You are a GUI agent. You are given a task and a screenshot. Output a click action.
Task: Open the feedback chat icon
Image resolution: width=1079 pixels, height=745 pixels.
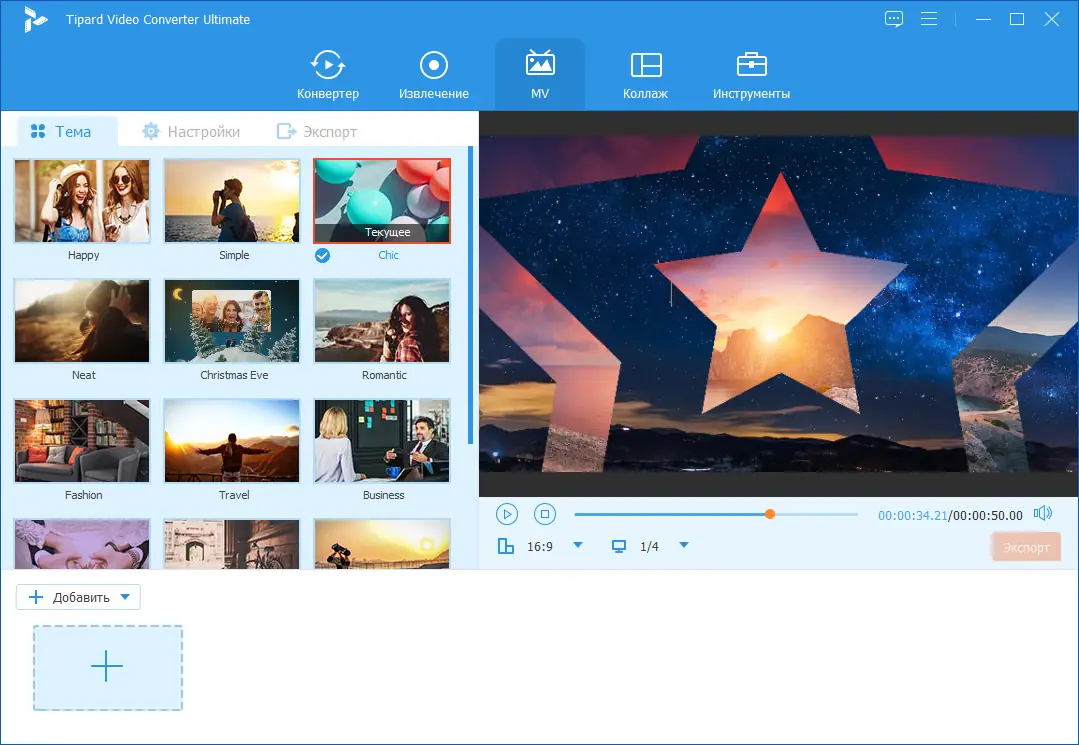pyautogui.click(x=893, y=19)
